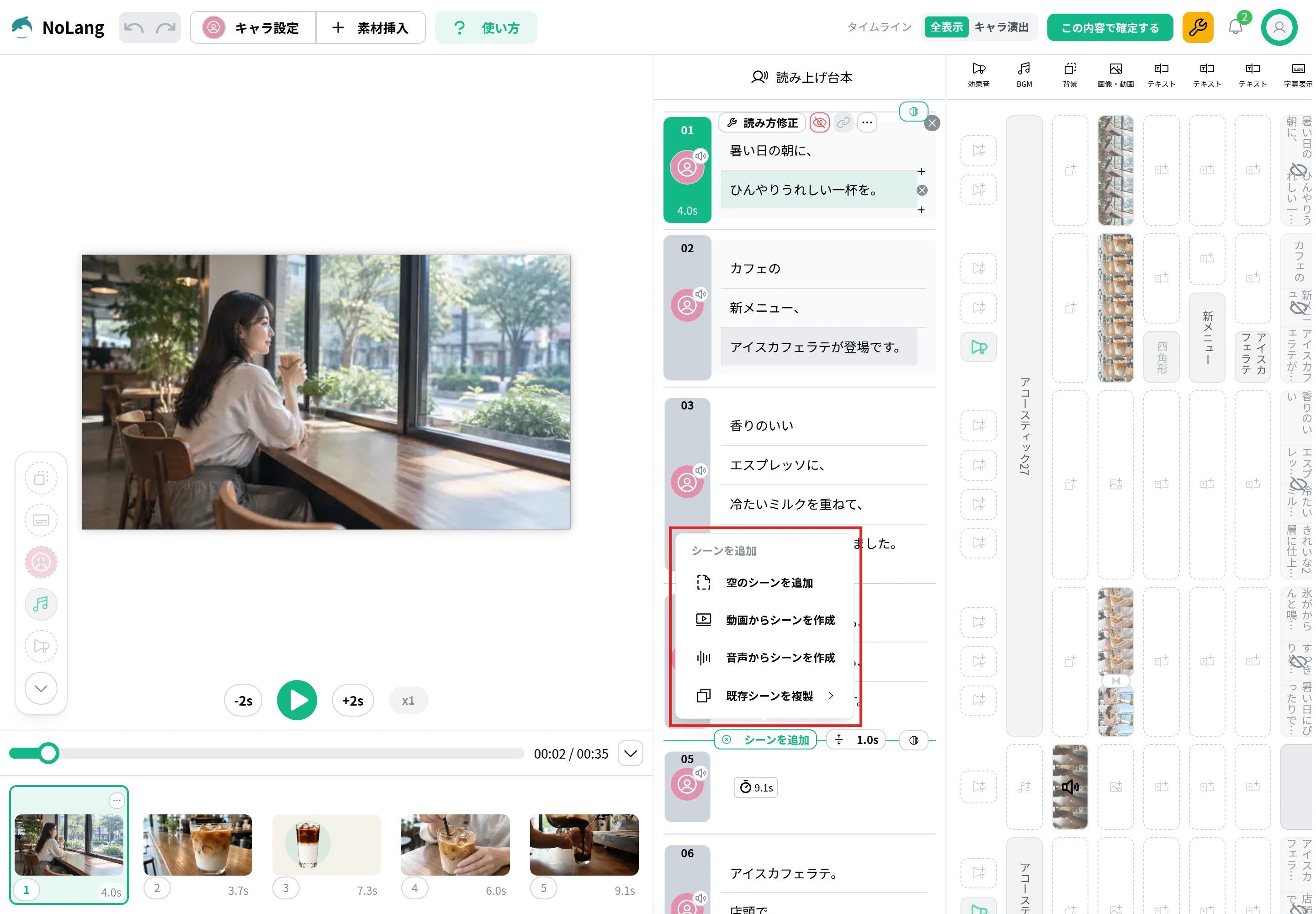Click the link icon in scene 01 toolbar

pos(843,122)
